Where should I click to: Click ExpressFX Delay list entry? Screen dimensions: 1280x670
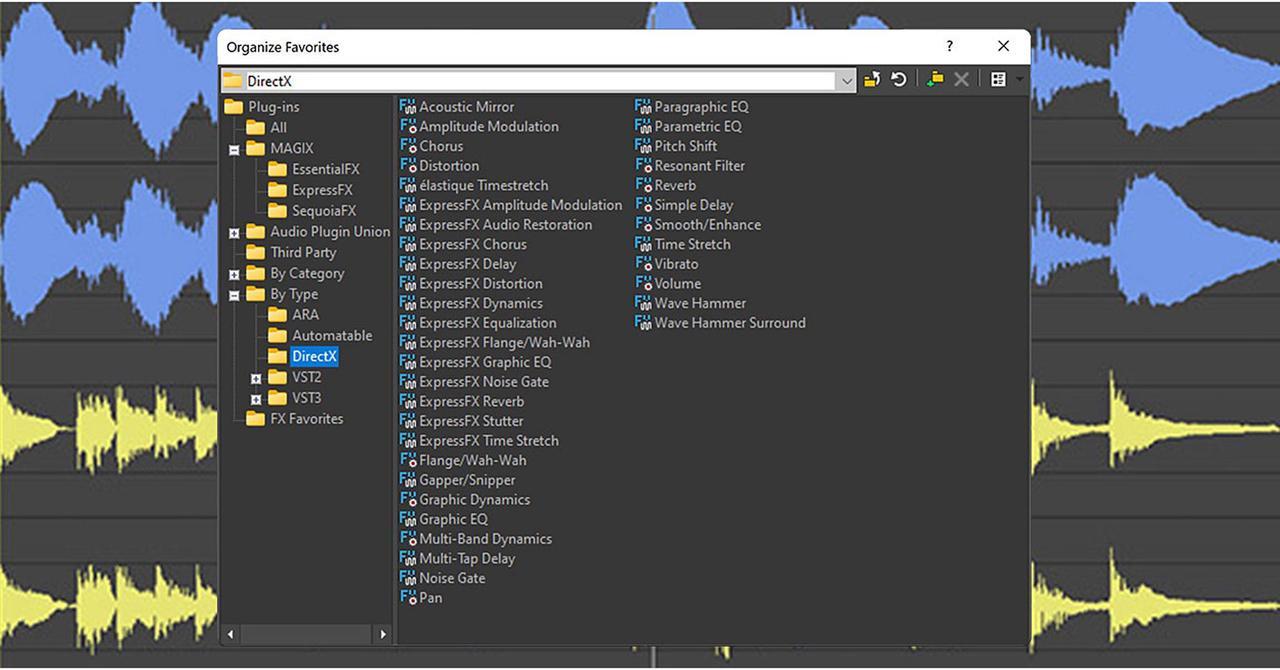[x=458, y=264]
